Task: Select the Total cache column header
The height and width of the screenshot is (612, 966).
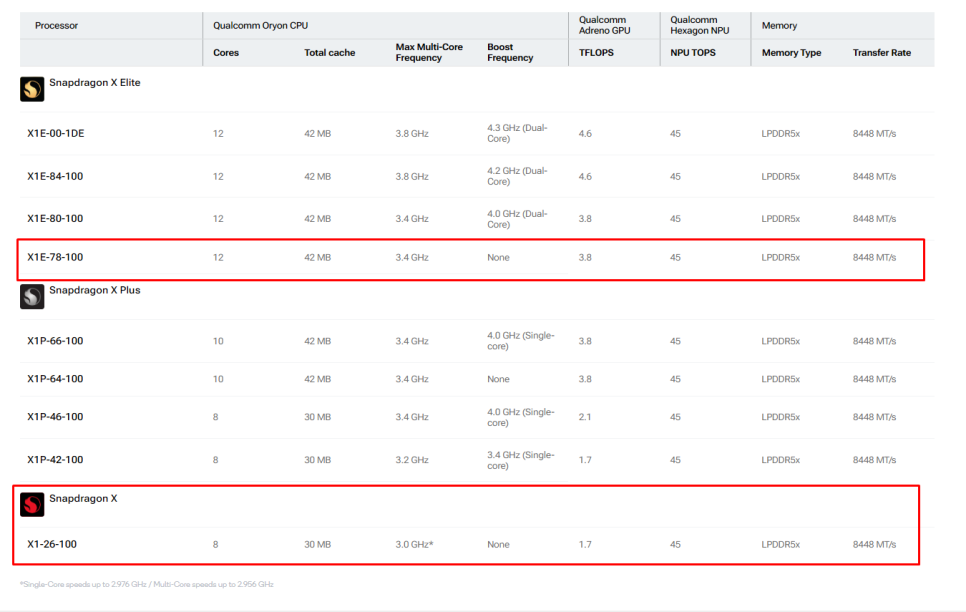Action: pos(329,53)
